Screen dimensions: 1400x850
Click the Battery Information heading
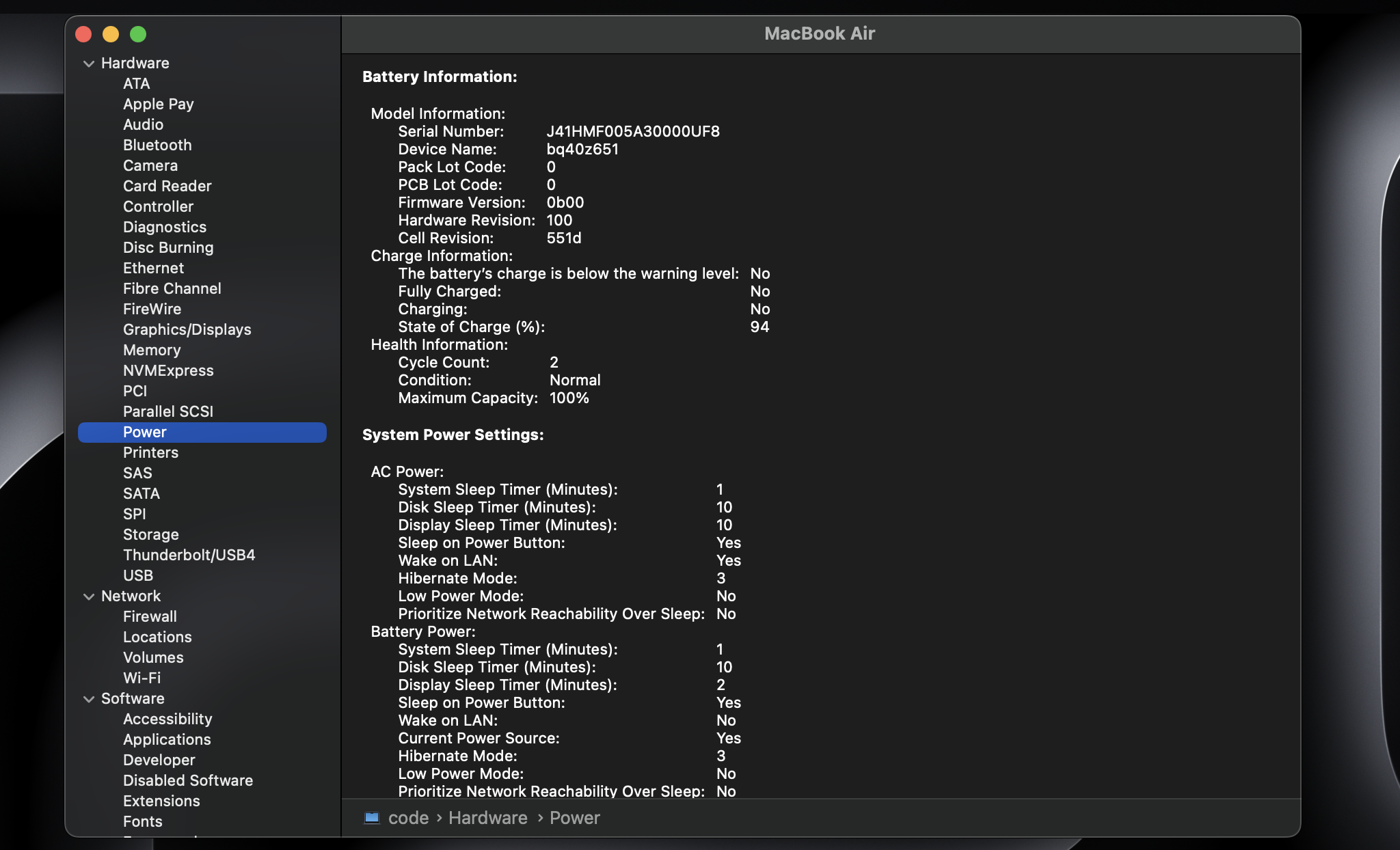coord(440,77)
